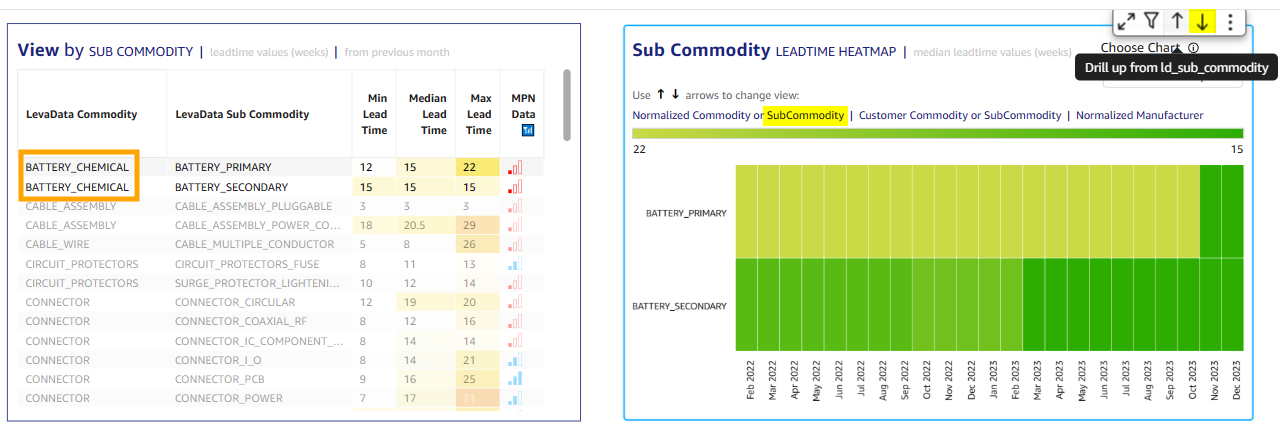The width and height of the screenshot is (1280, 436).
Task: Open MPN data bars icon for BATTERY_SECONDARY
Action: 515,187
